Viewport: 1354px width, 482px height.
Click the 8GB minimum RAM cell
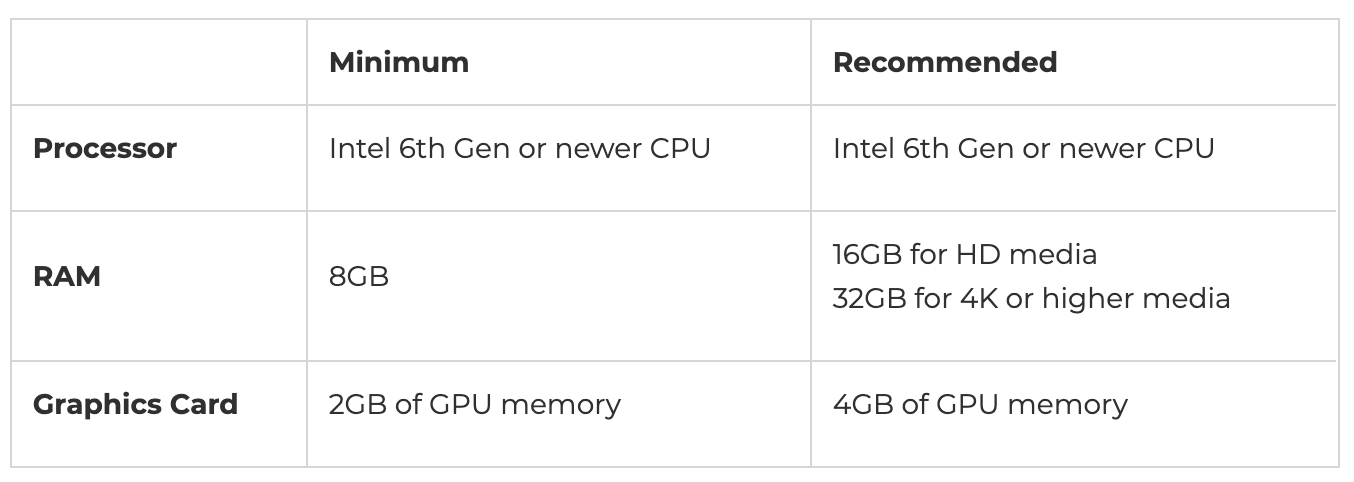click(359, 276)
